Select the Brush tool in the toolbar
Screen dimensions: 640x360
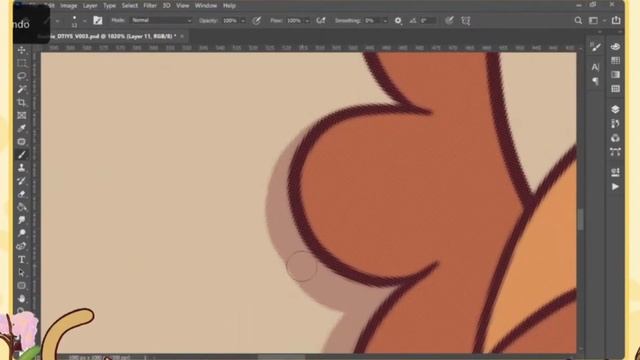point(22,155)
